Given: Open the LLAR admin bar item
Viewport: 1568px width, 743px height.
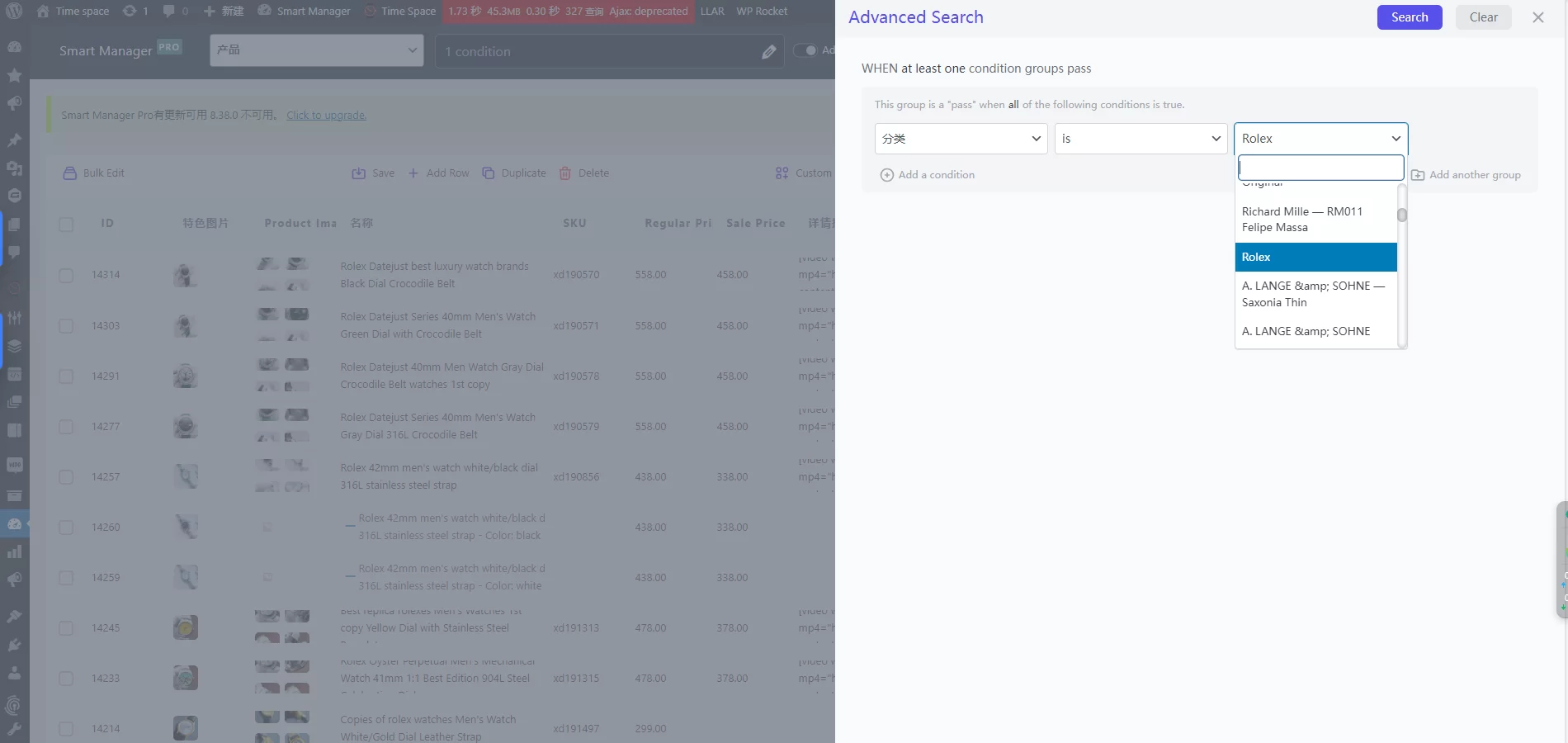Looking at the screenshot, I should [712, 11].
